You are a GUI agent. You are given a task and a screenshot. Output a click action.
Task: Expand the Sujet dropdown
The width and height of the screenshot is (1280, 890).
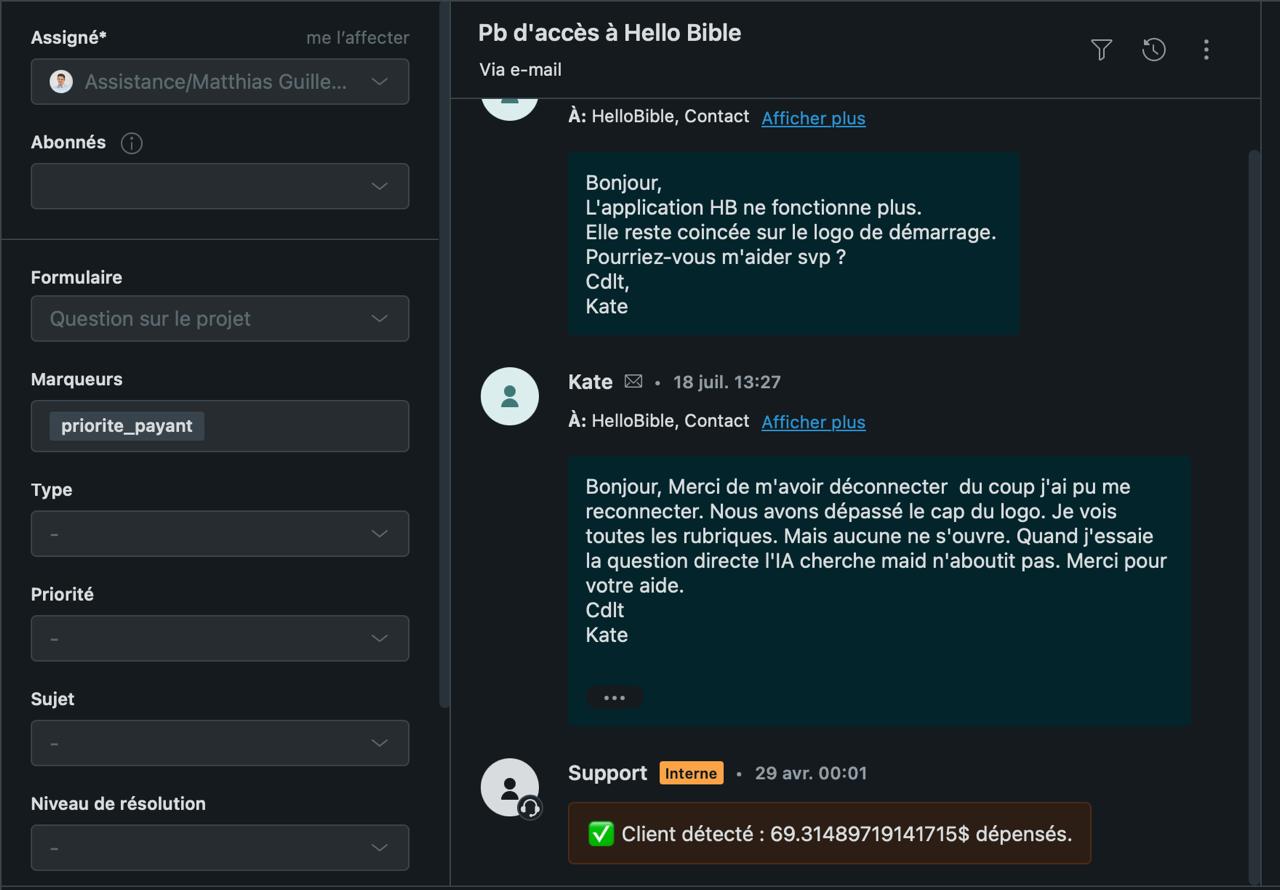point(220,743)
